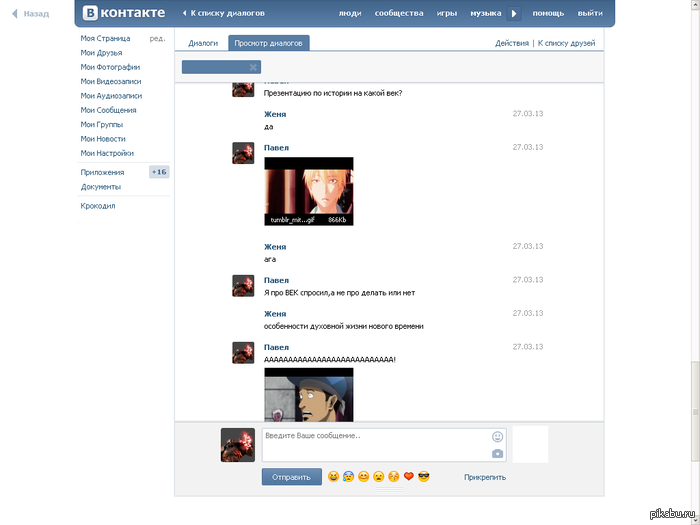Open сообщества in top navigation
Screen dimensions: 700x525
tap(398, 14)
